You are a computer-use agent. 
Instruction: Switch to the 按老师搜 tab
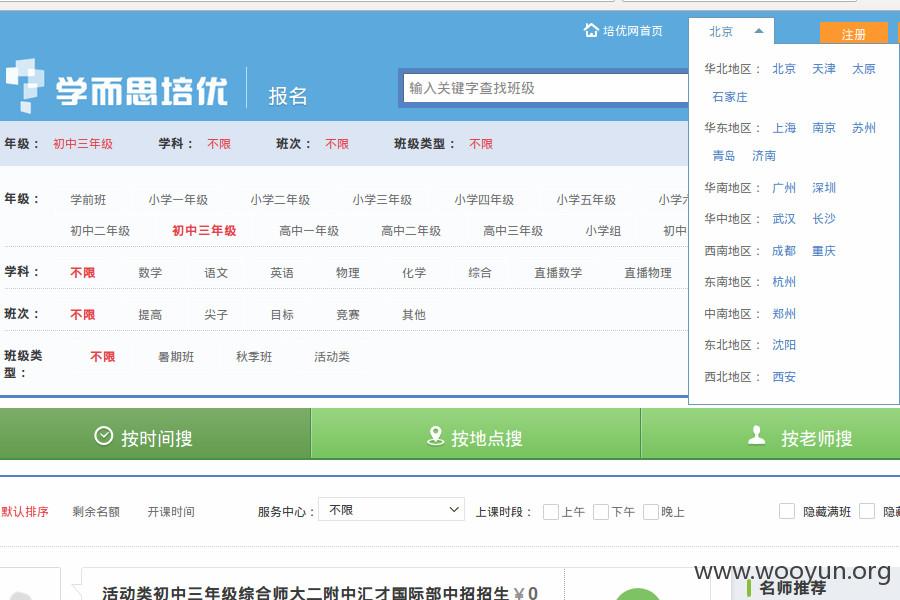(x=770, y=435)
